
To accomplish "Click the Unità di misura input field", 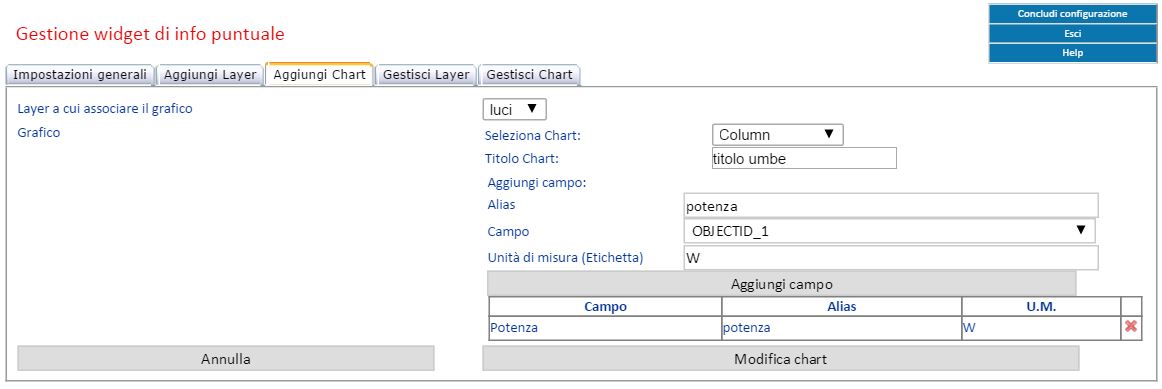I will pyautogui.click(x=891, y=258).
